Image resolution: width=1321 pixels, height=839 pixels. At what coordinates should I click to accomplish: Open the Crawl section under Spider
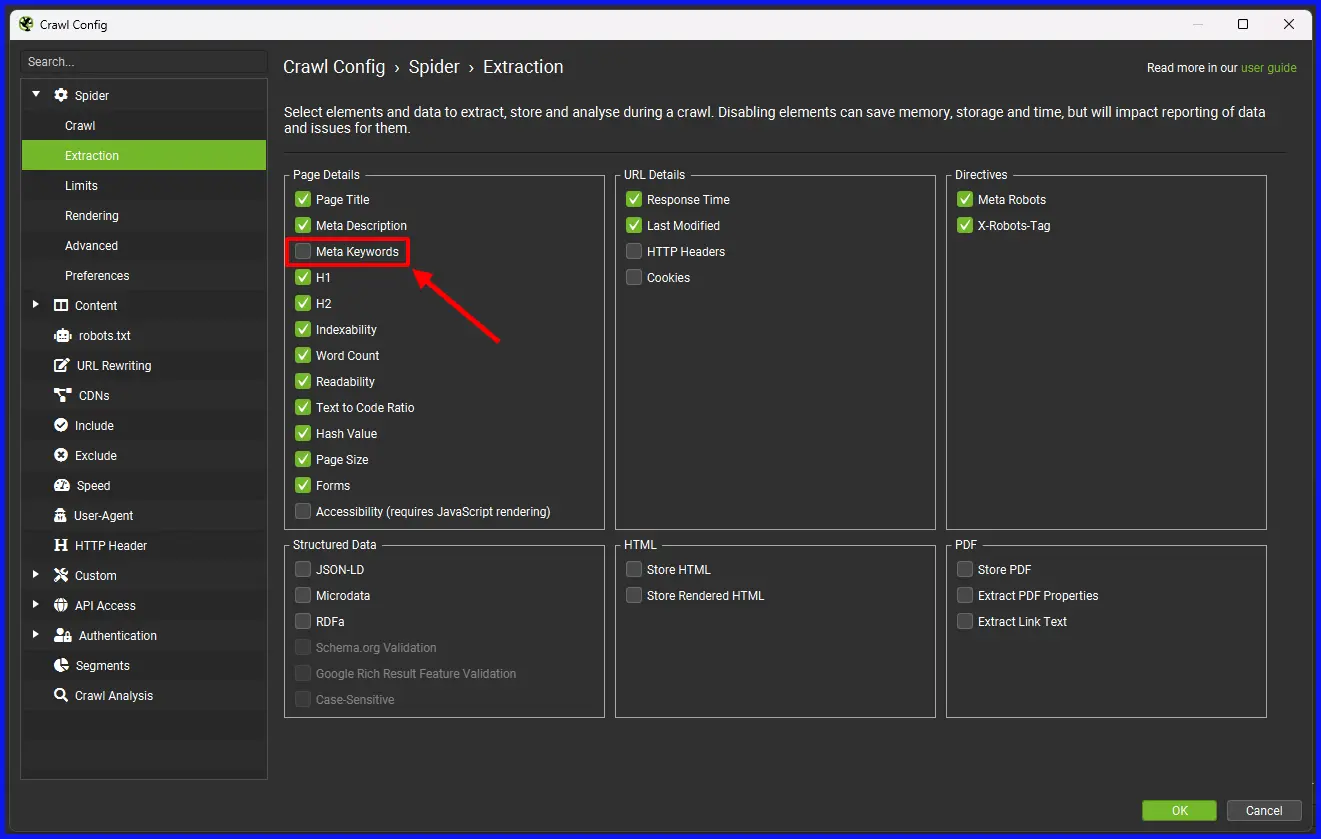click(x=144, y=125)
